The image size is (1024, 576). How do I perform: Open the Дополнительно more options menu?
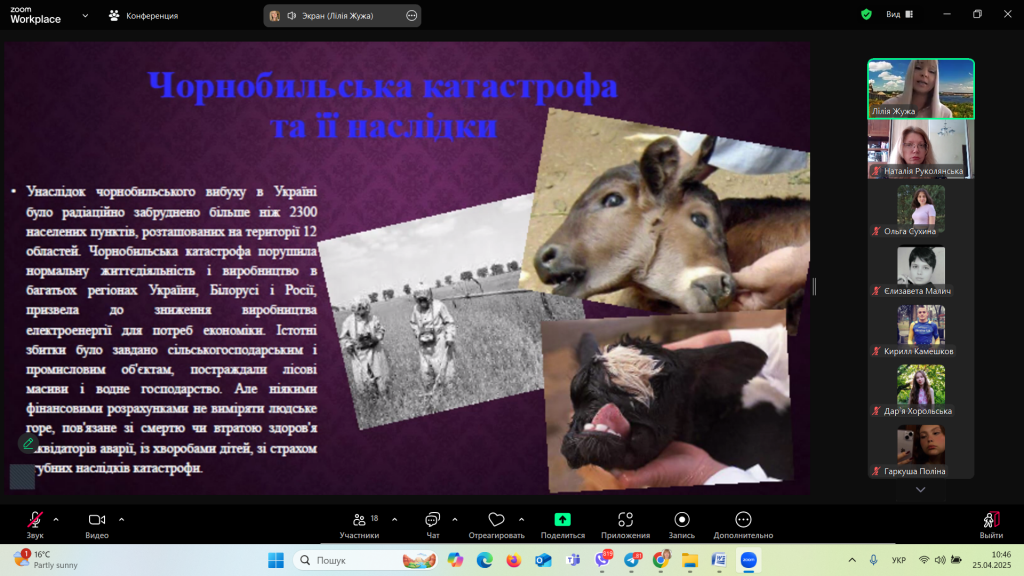point(742,522)
